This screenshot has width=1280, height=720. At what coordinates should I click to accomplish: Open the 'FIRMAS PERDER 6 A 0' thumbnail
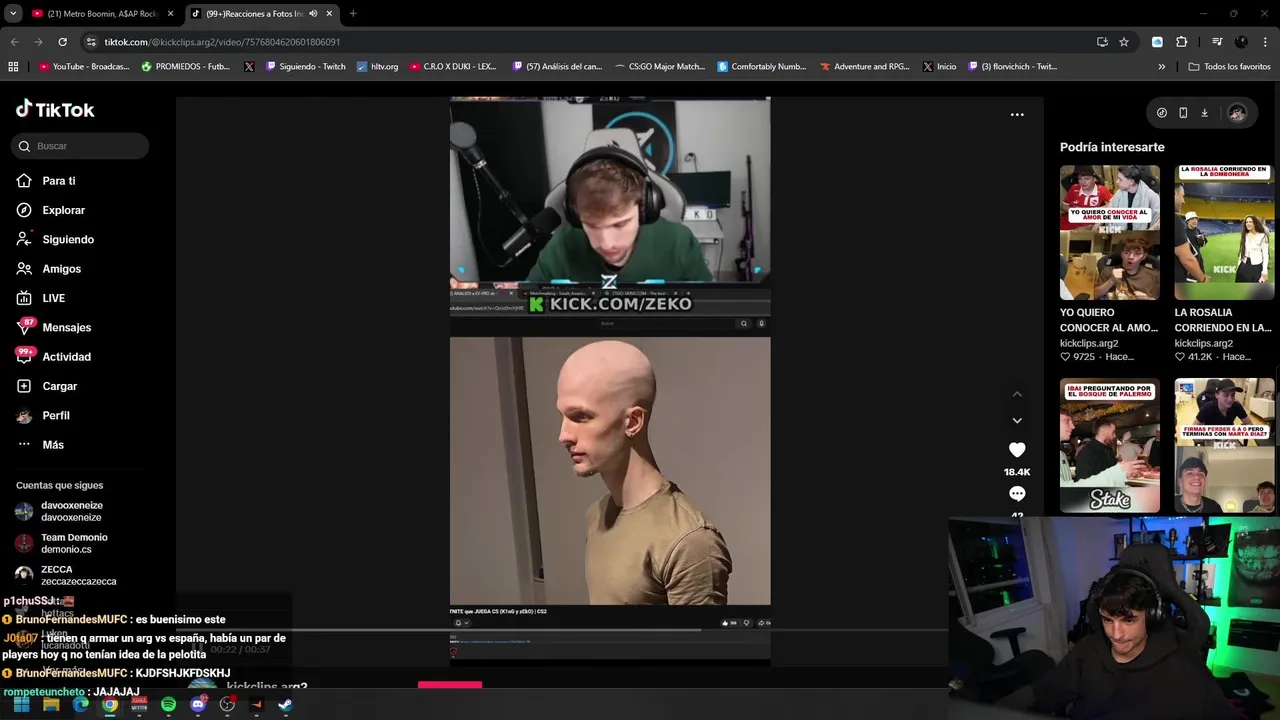(1224, 446)
